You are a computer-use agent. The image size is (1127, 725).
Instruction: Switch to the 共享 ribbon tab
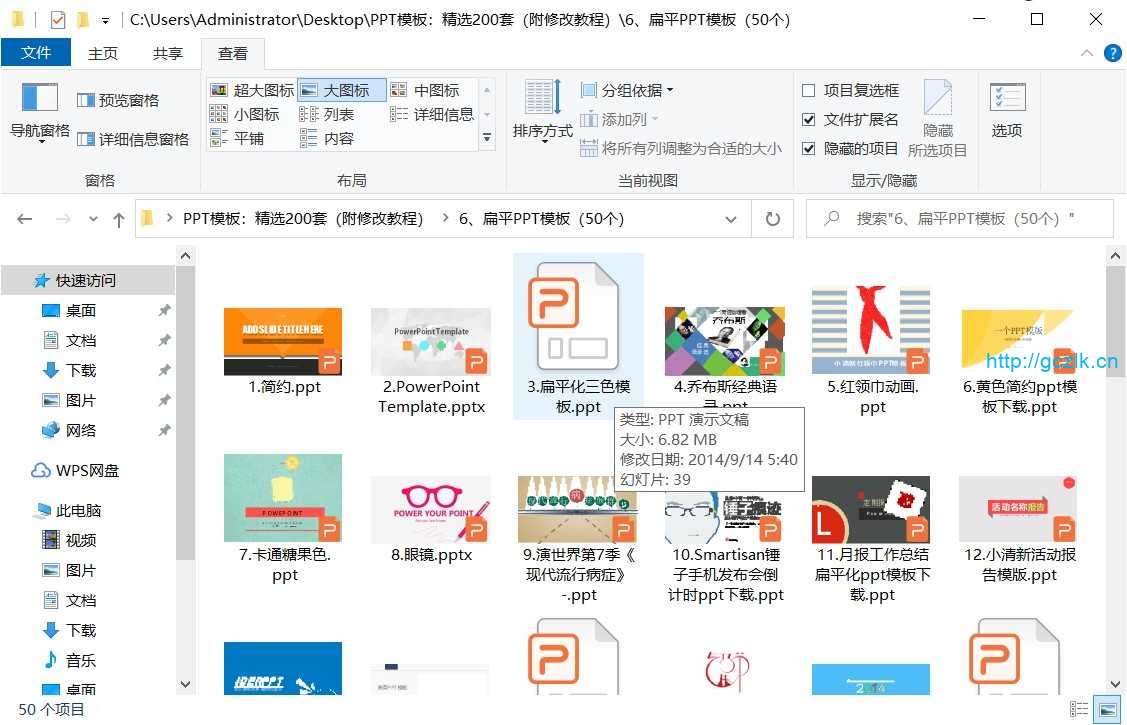tap(167, 53)
